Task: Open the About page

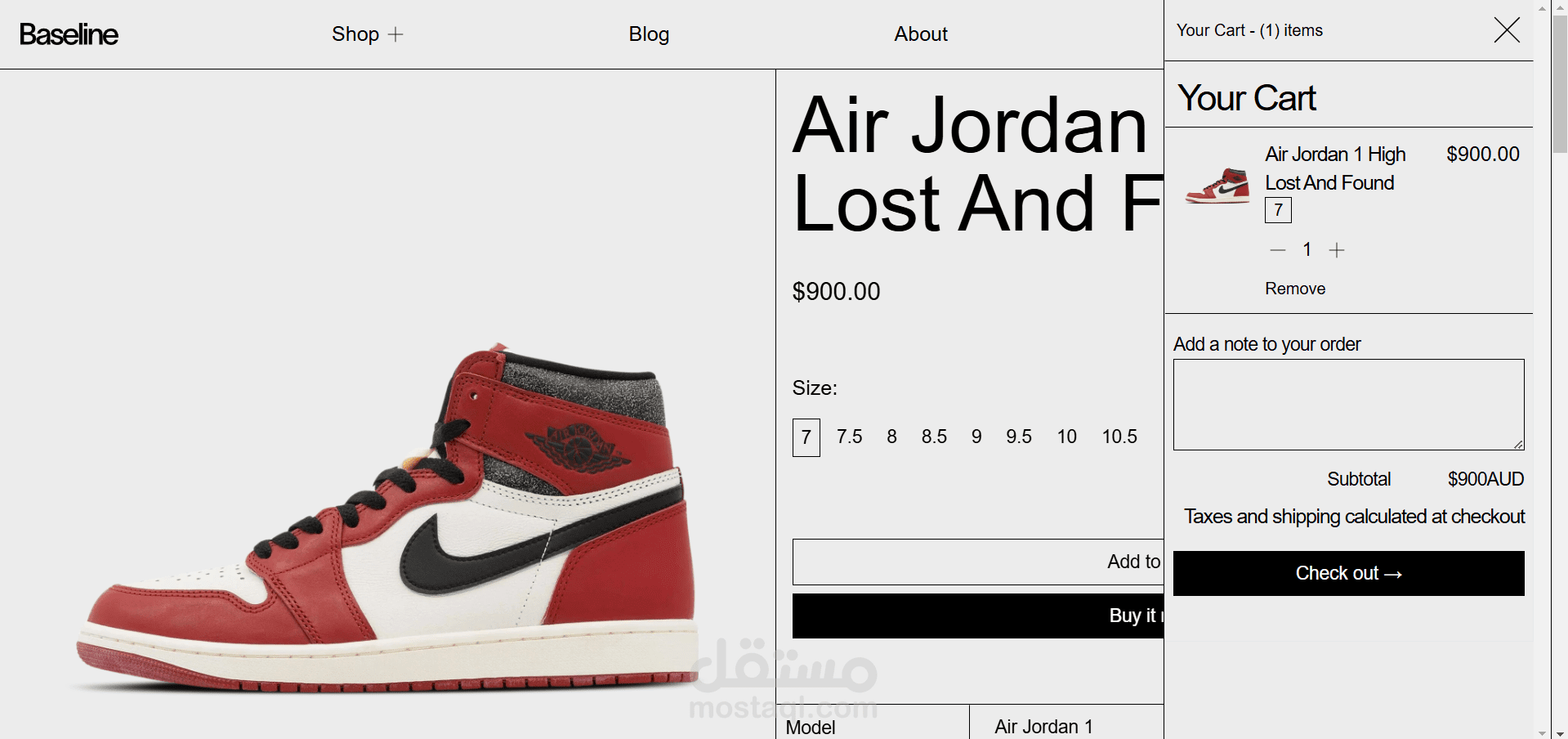Action: point(921,34)
